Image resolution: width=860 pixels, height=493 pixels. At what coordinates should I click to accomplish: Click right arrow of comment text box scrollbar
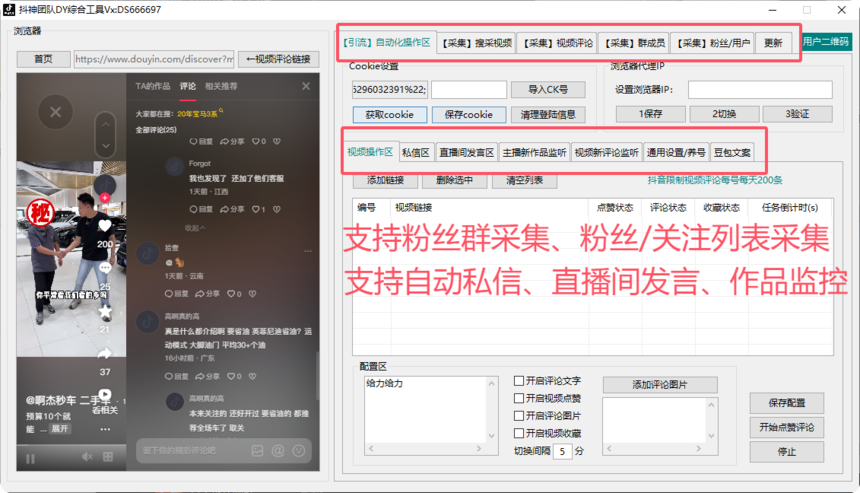pos(479,449)
